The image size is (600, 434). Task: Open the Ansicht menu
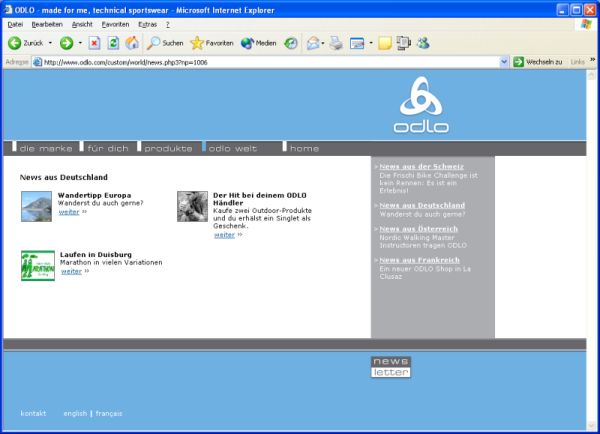[83, 23]
